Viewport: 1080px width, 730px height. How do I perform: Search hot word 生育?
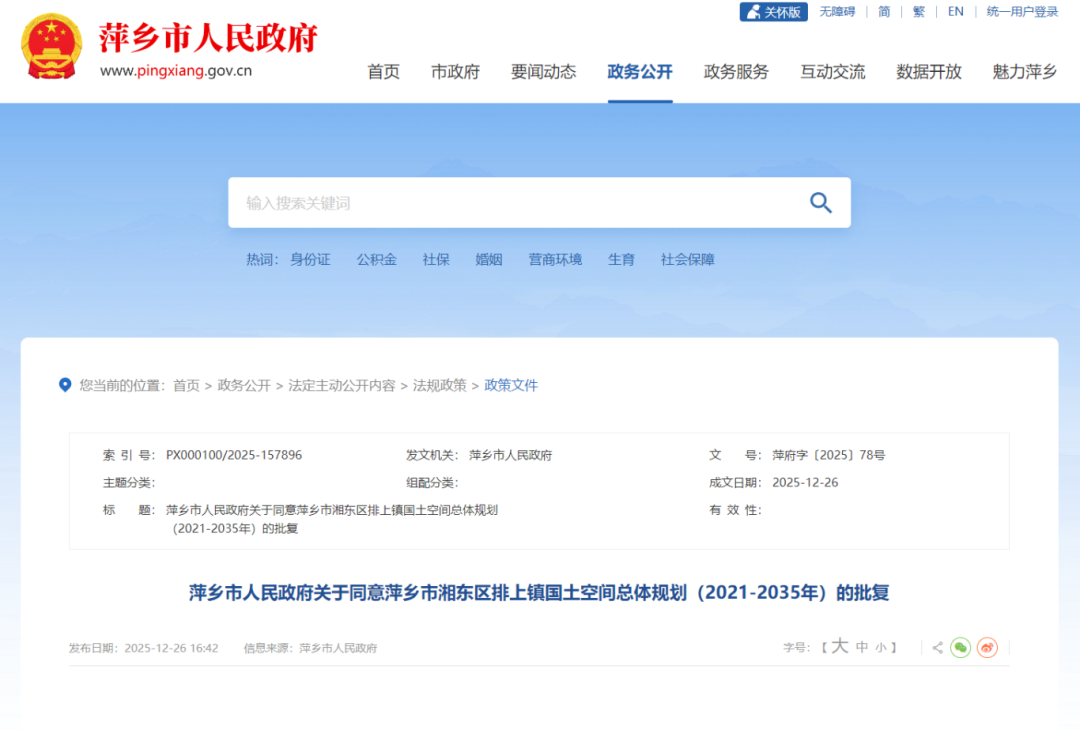pos(621,260)
